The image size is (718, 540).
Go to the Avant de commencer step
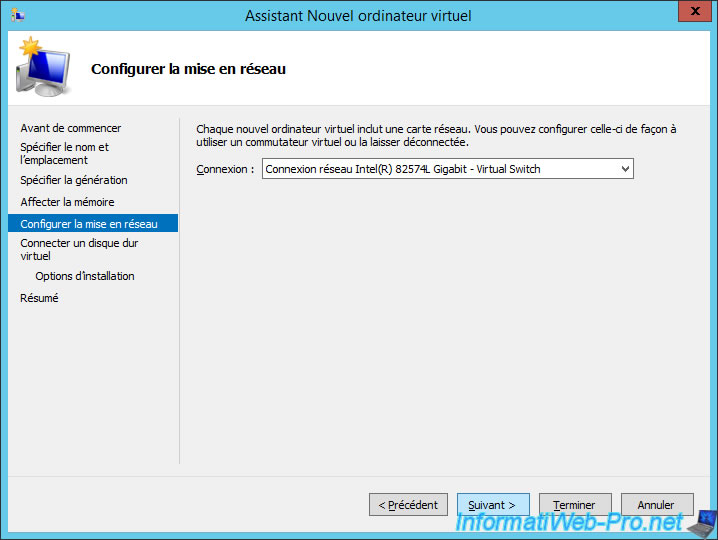[x=71, y=128]
